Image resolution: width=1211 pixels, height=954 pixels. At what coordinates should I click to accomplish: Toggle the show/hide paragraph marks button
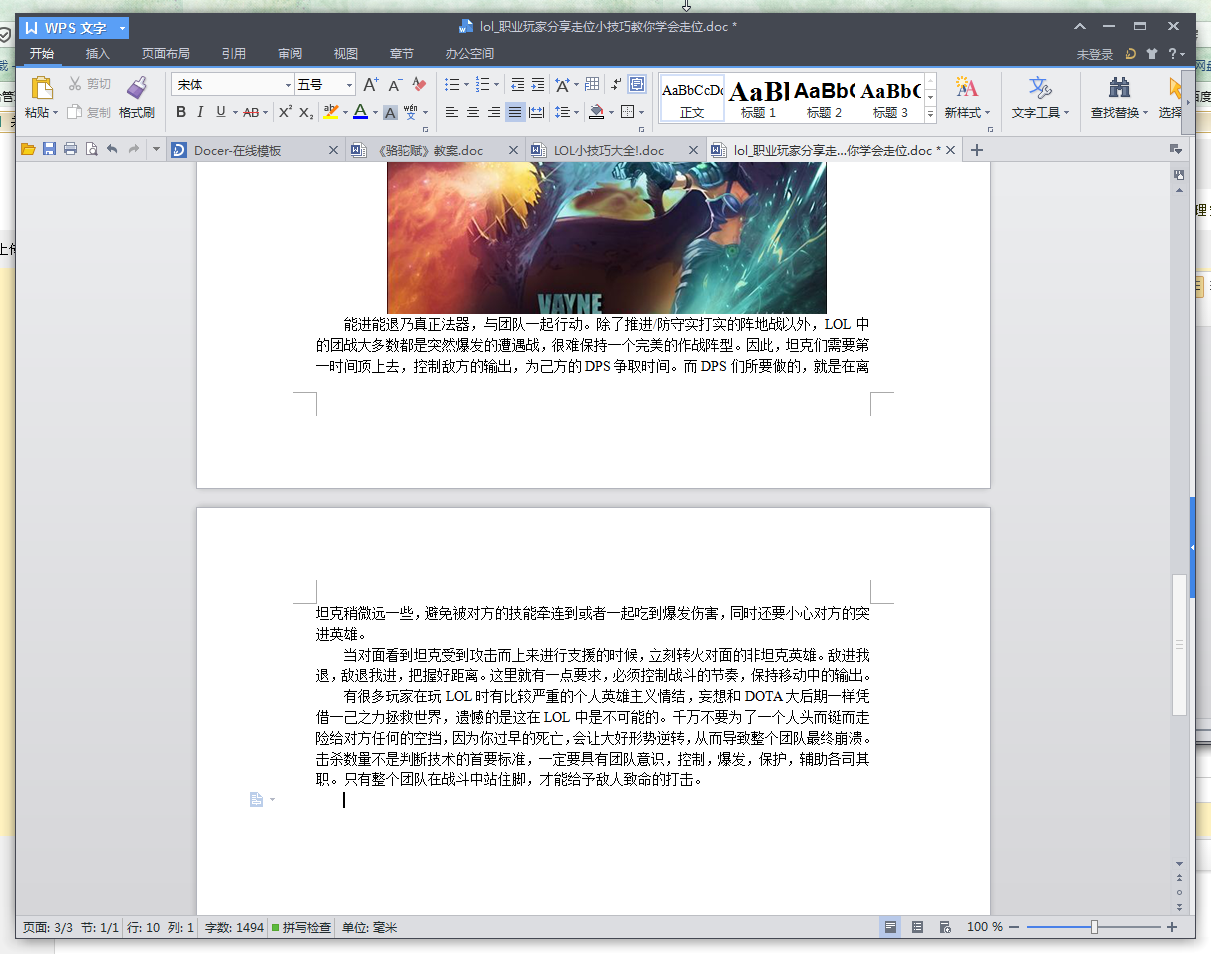[616, 85]
